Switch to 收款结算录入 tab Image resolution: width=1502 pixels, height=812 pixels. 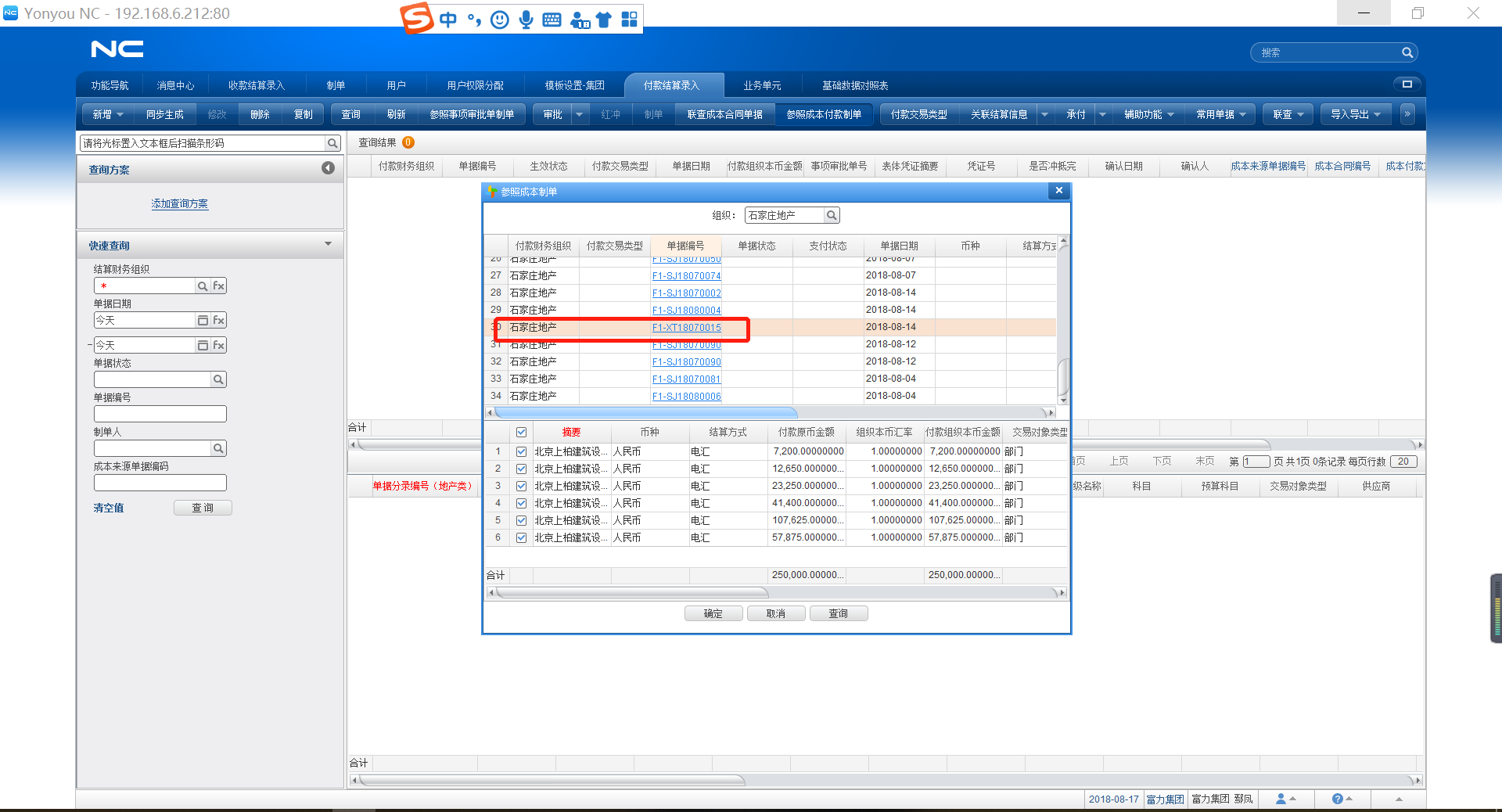[256, 85]
